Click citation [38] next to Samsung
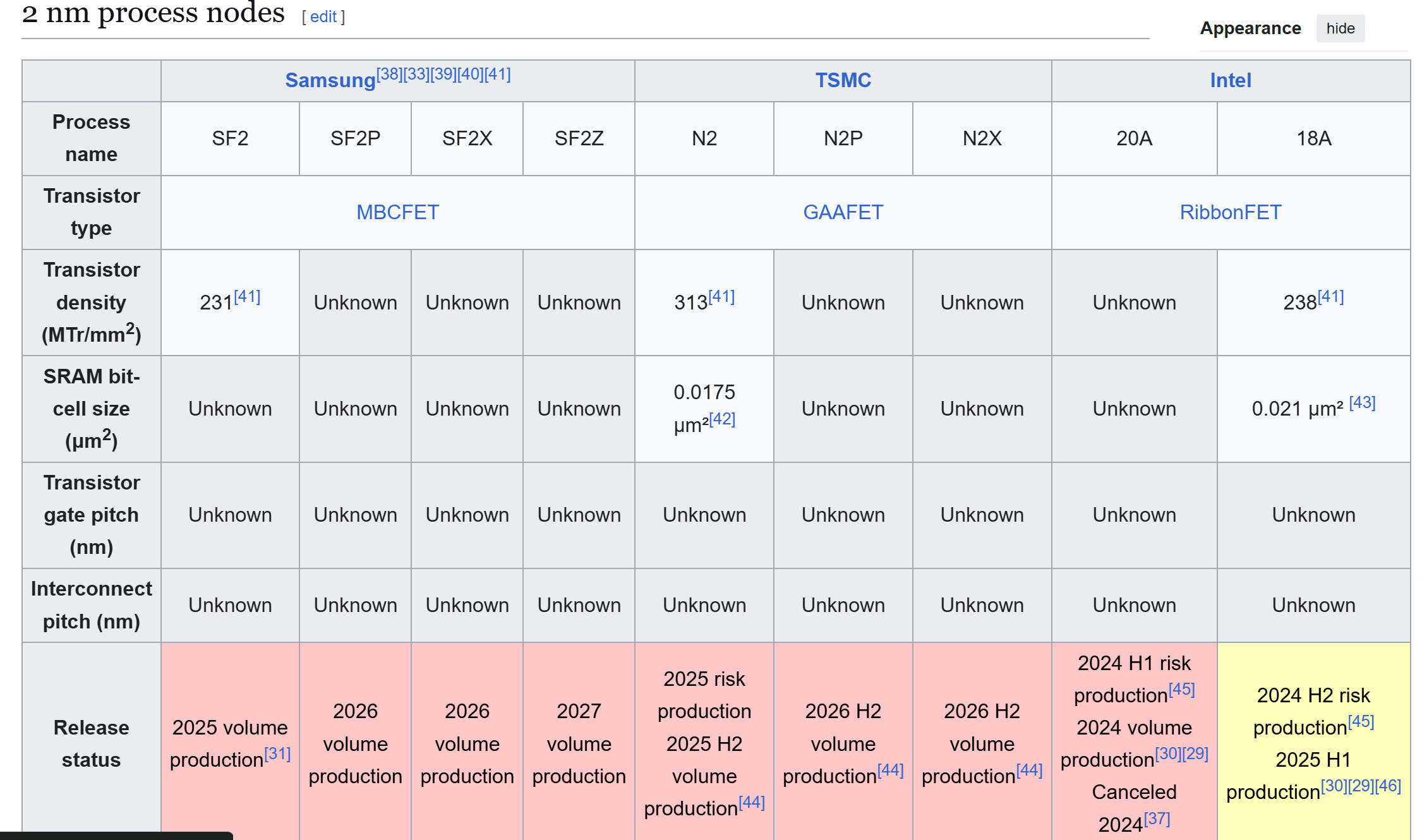This screenshot has width=1422, height=840. pos(389,75)
